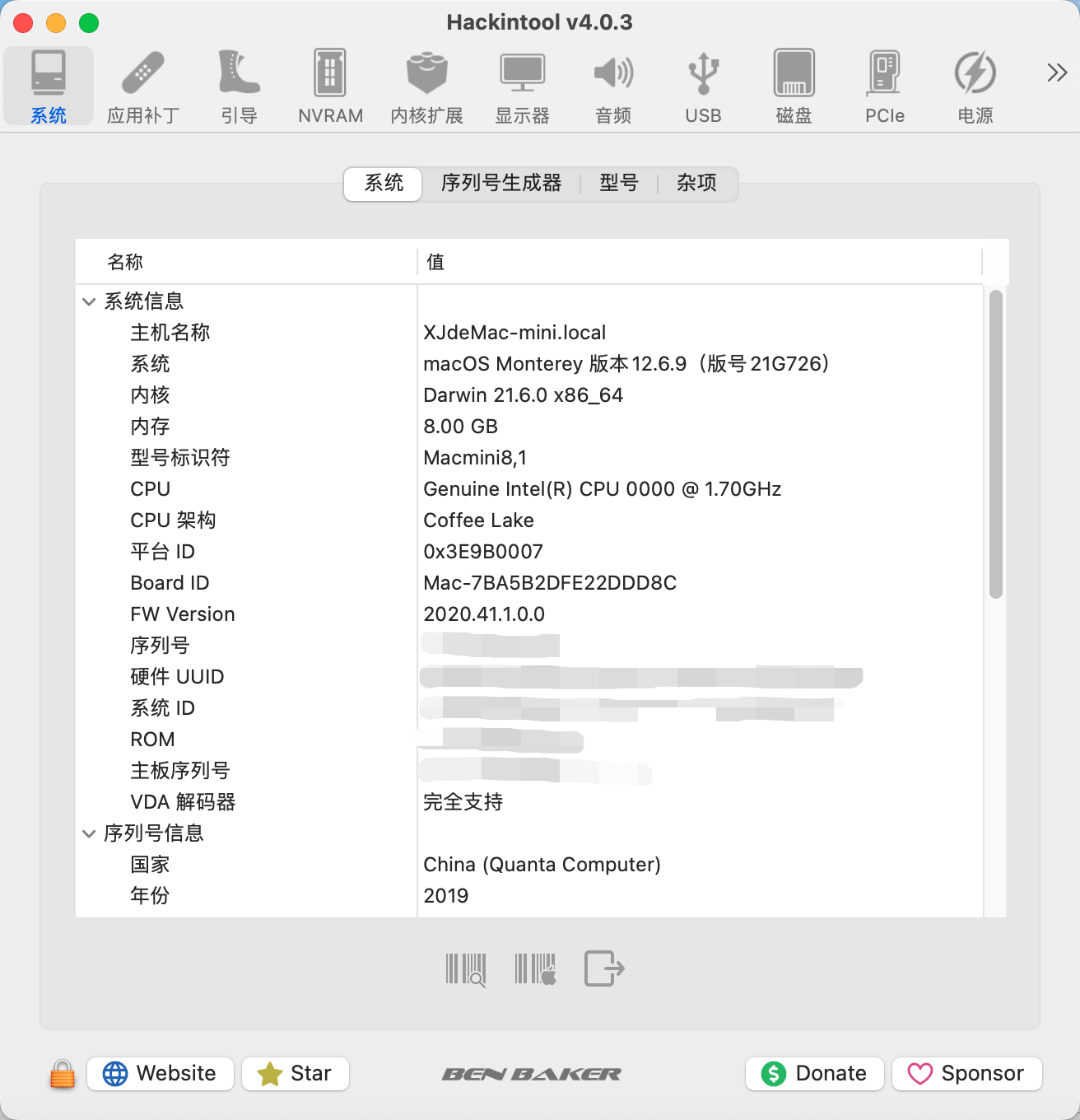Select the 国家 row

point(530,865)
